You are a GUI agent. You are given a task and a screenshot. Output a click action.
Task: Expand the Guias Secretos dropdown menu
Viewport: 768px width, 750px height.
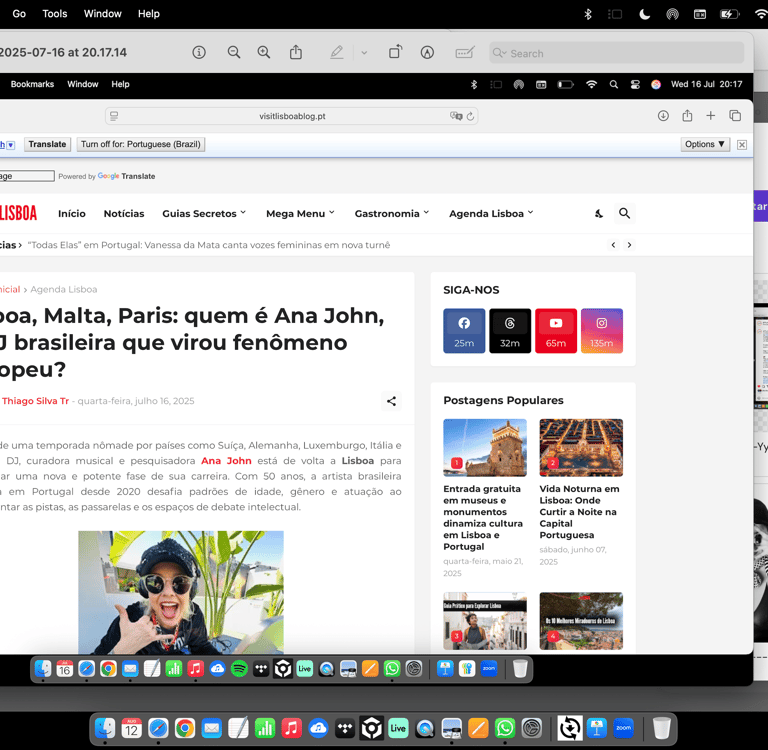pyautogui.click(x=204, y=214)
